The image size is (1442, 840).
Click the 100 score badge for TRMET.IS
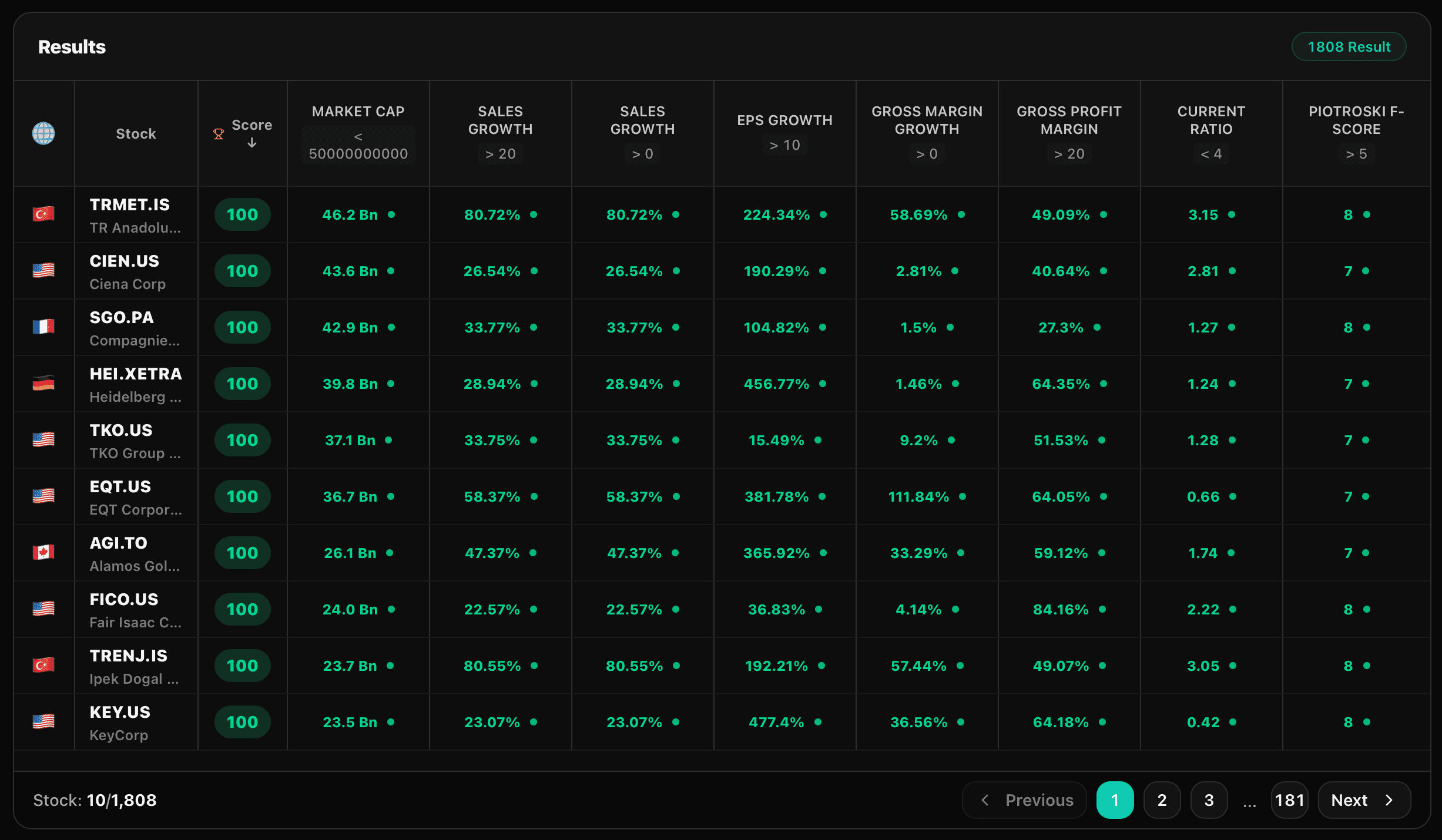click(x=243, y=214)
